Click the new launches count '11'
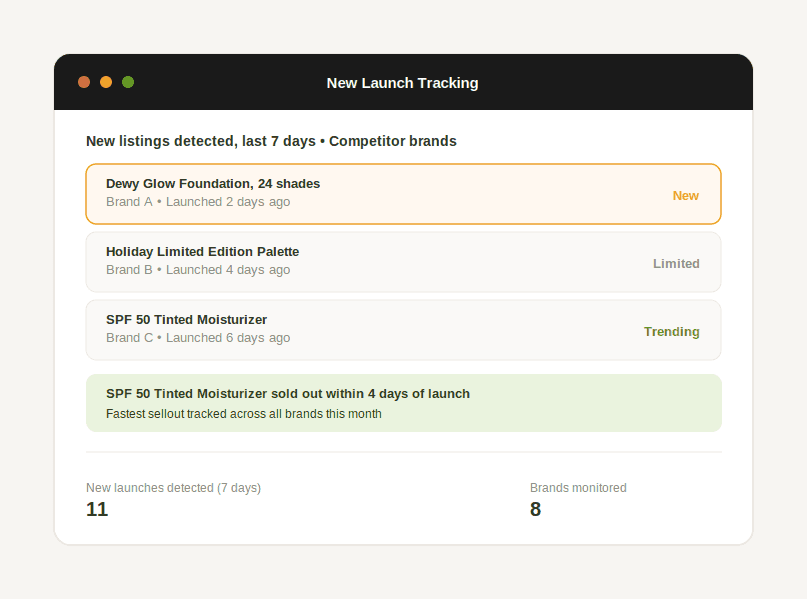 pos(97,509)
